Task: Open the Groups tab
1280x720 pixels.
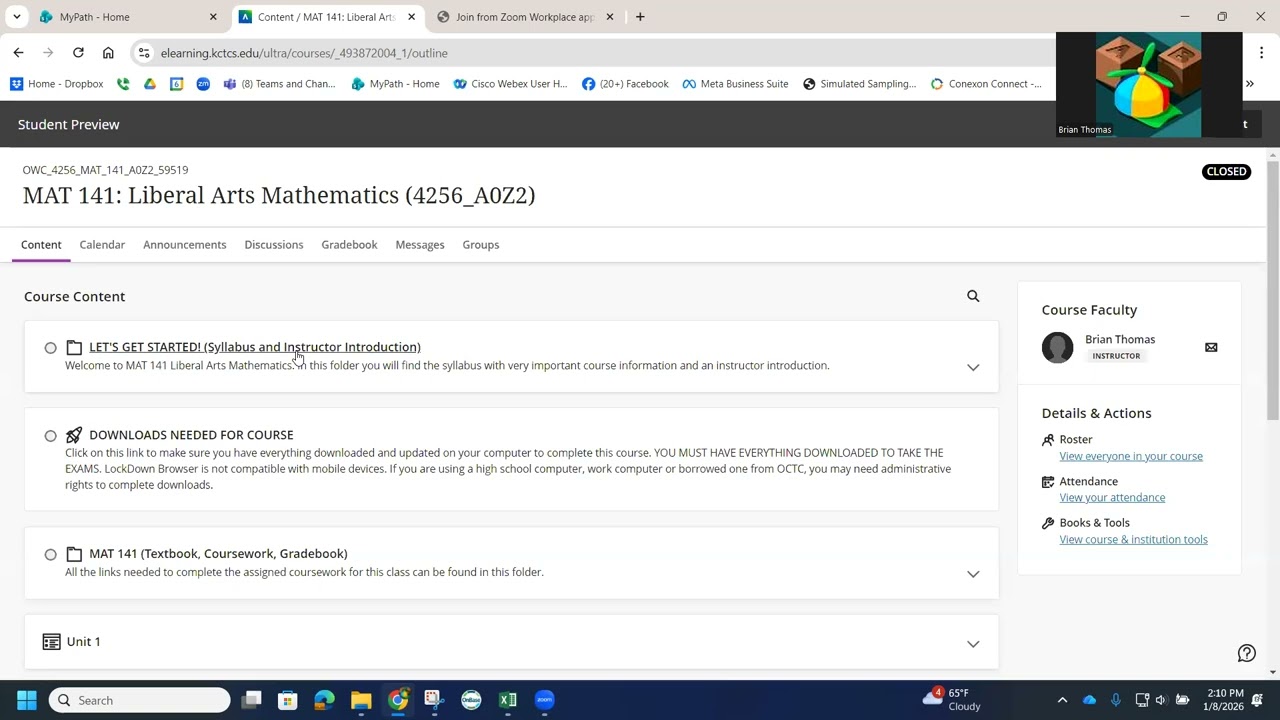Action: (480, 244)
